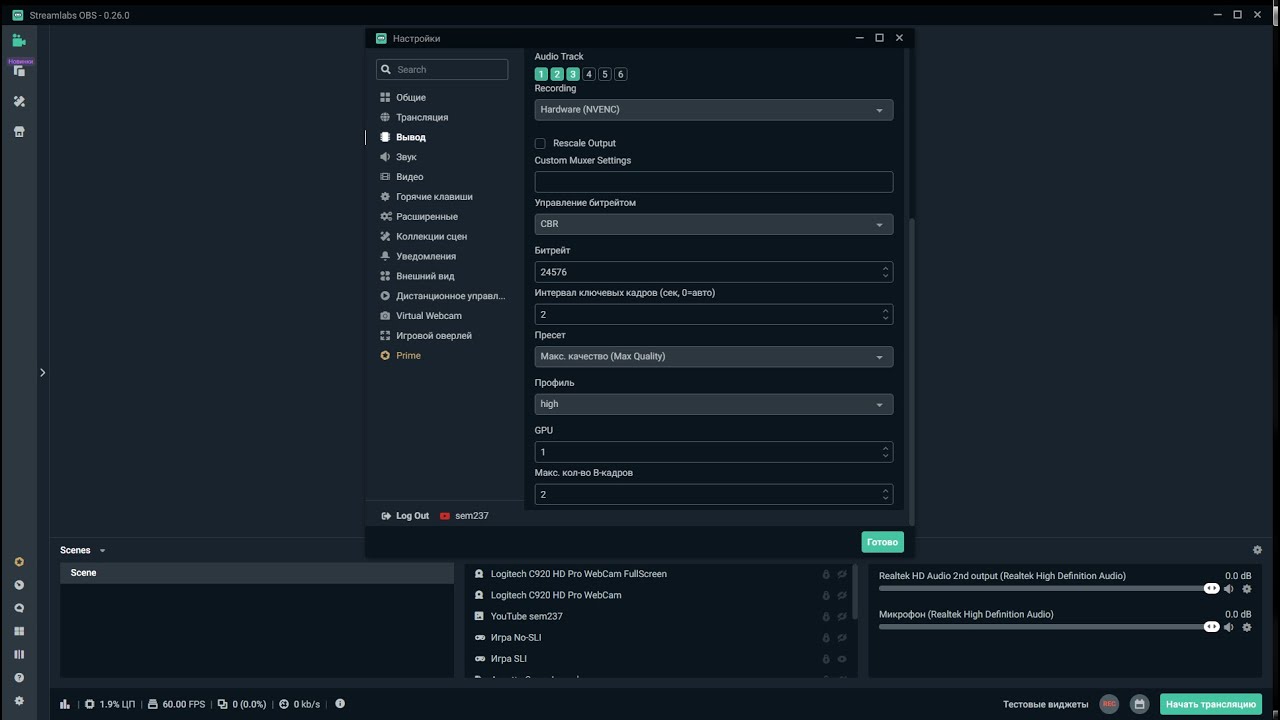The image size is (1280, 720).
Task: Mute the Realtek HD Audio 2nd output speaker icon
Action: point(1229,589)
